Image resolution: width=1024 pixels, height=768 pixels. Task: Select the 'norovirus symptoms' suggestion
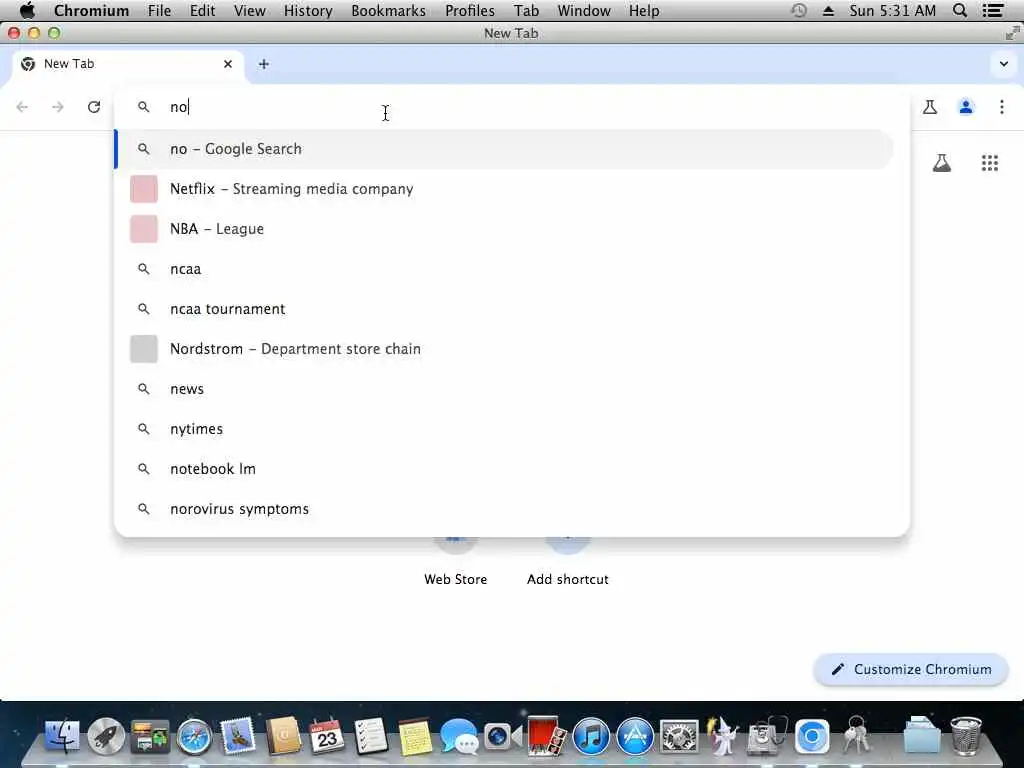504,509
